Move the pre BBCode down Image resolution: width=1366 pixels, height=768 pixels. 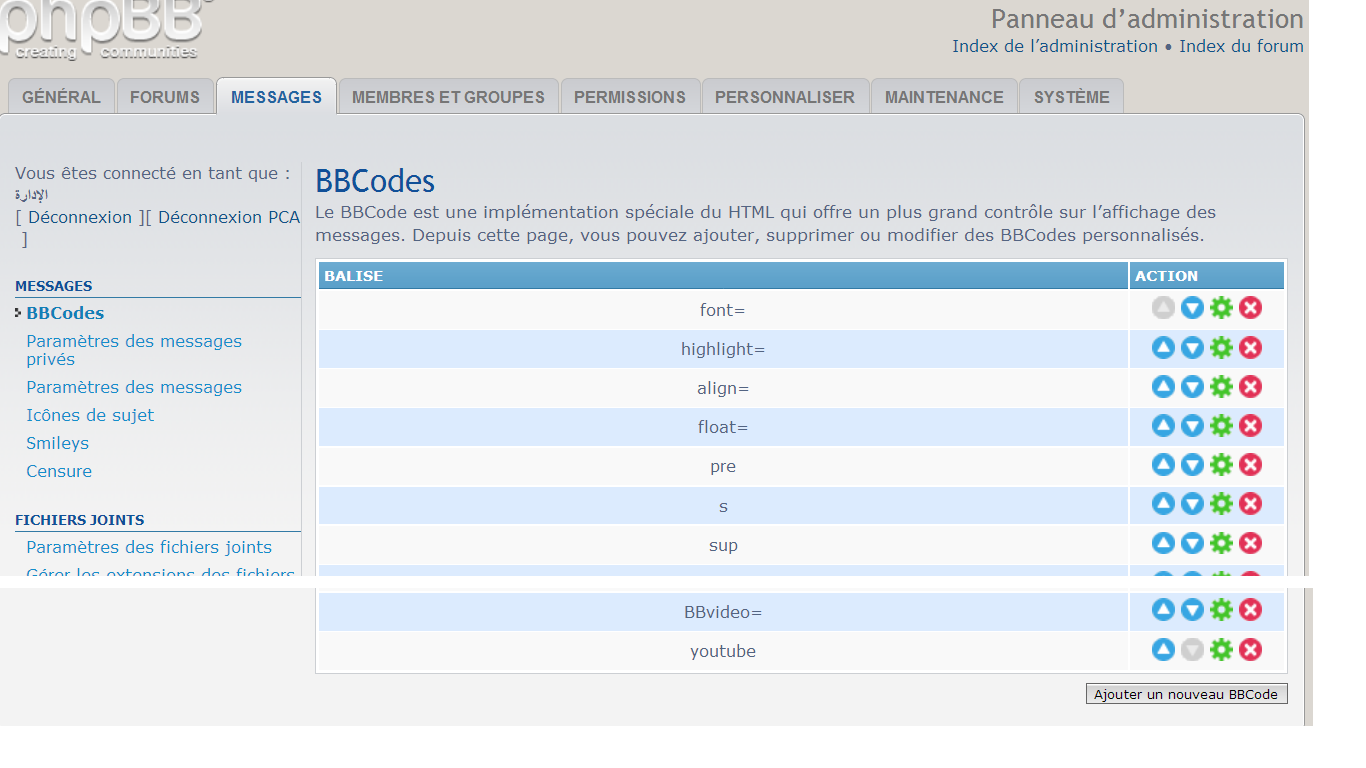(1192, 465)
